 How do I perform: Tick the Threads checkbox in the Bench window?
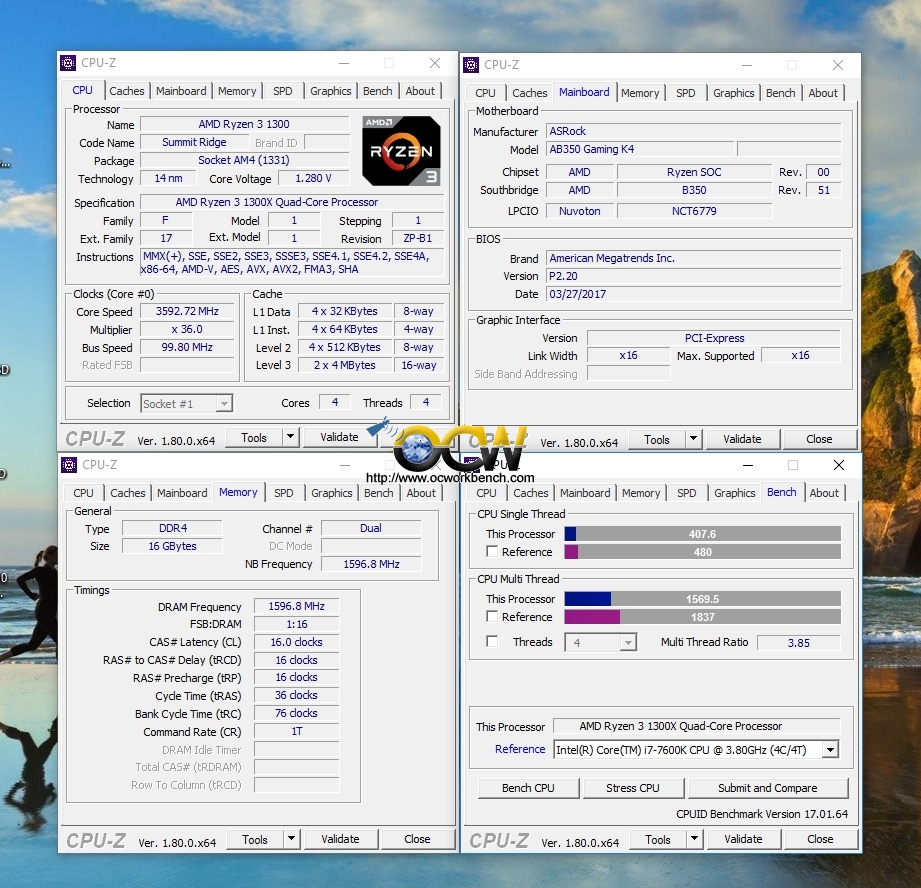coord(492,641)
